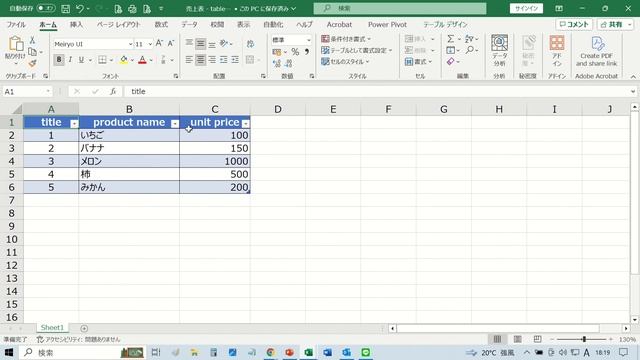Select the Sheet1 worksheet tab
The image size is (640, 360).
coord(52,327)
